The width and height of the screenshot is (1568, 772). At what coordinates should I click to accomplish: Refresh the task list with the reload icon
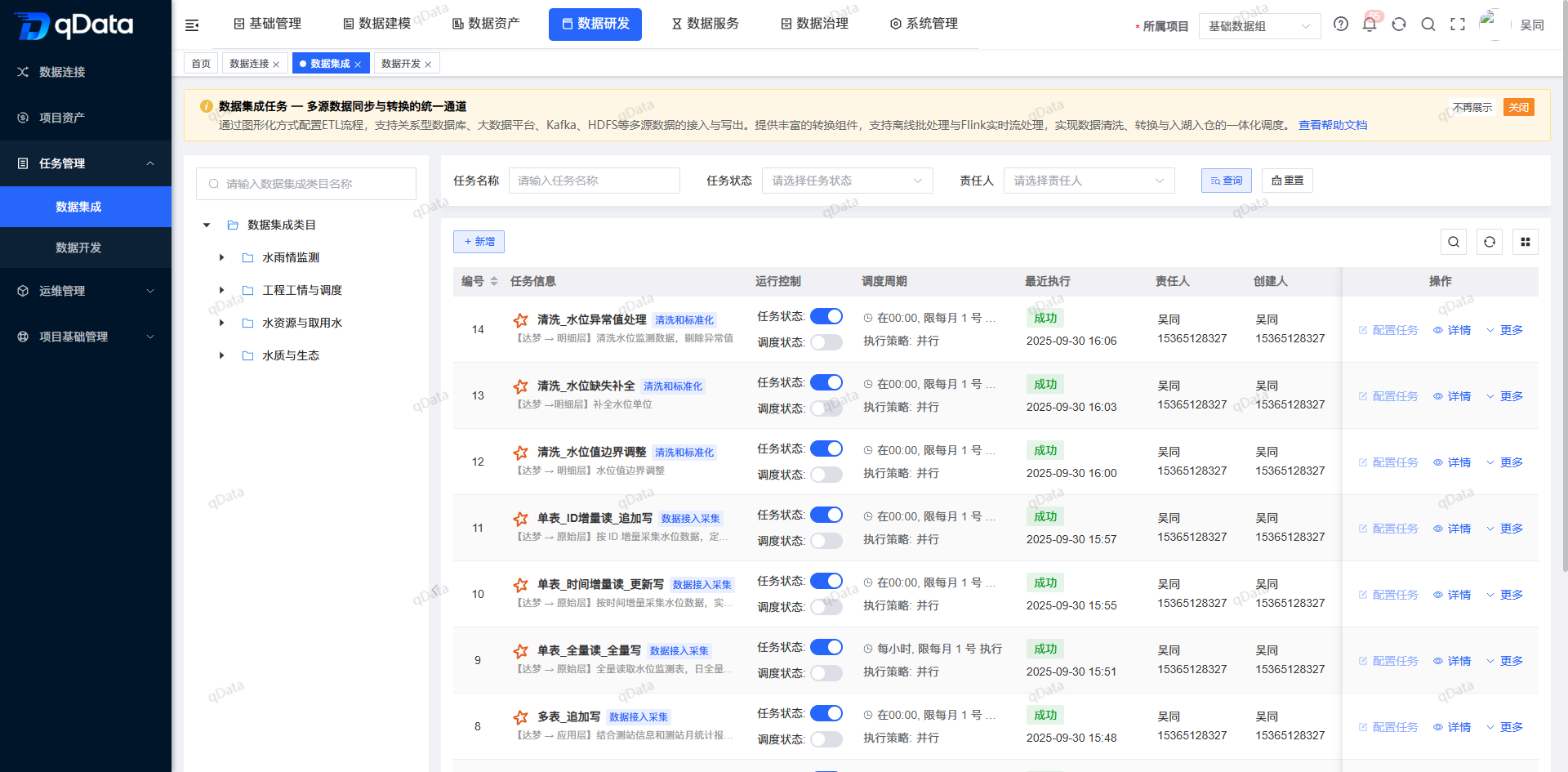point(1490,242)
